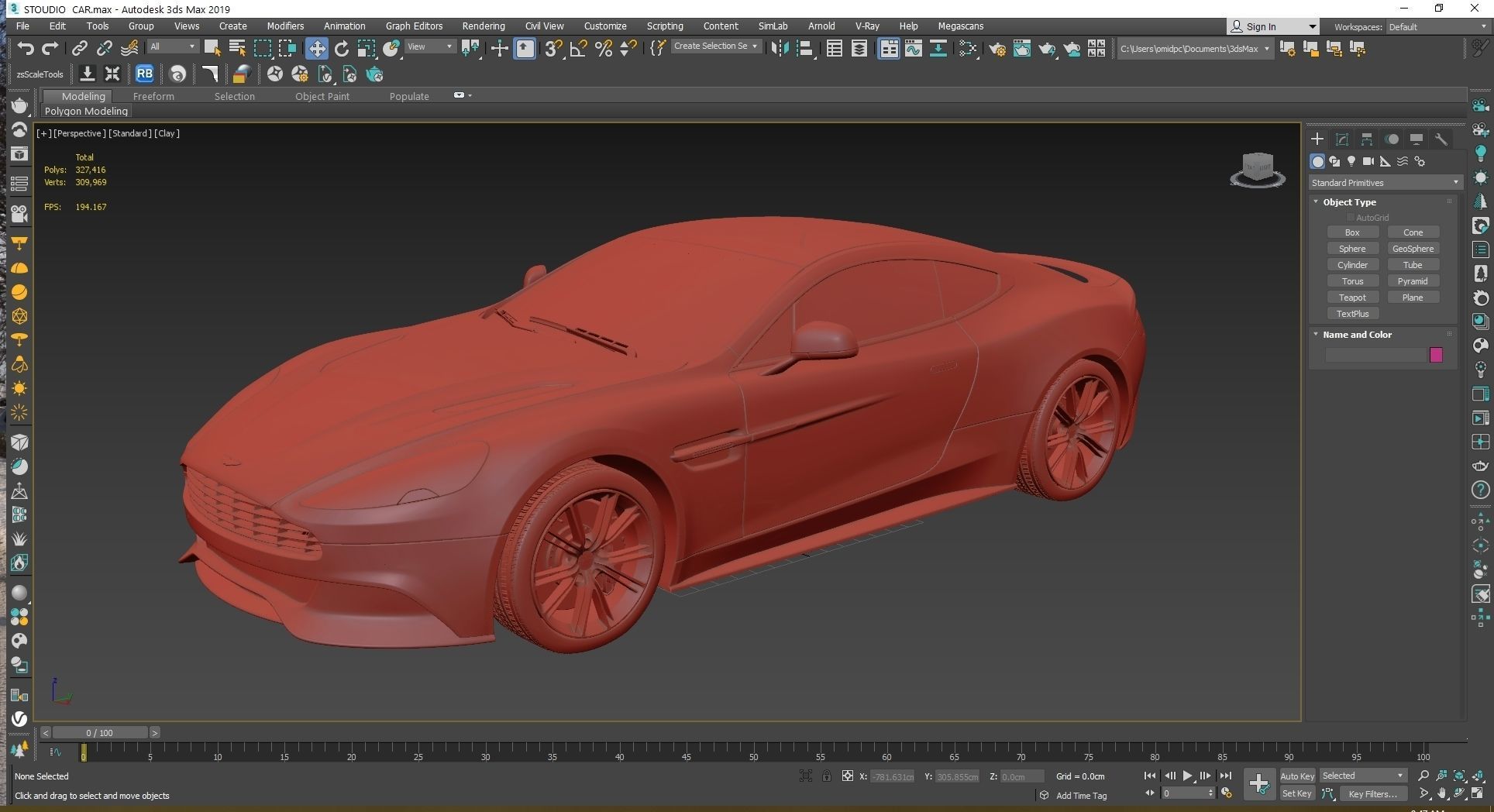
Task: Open Key Filters dialog
Action: (x=1372, y=793)
